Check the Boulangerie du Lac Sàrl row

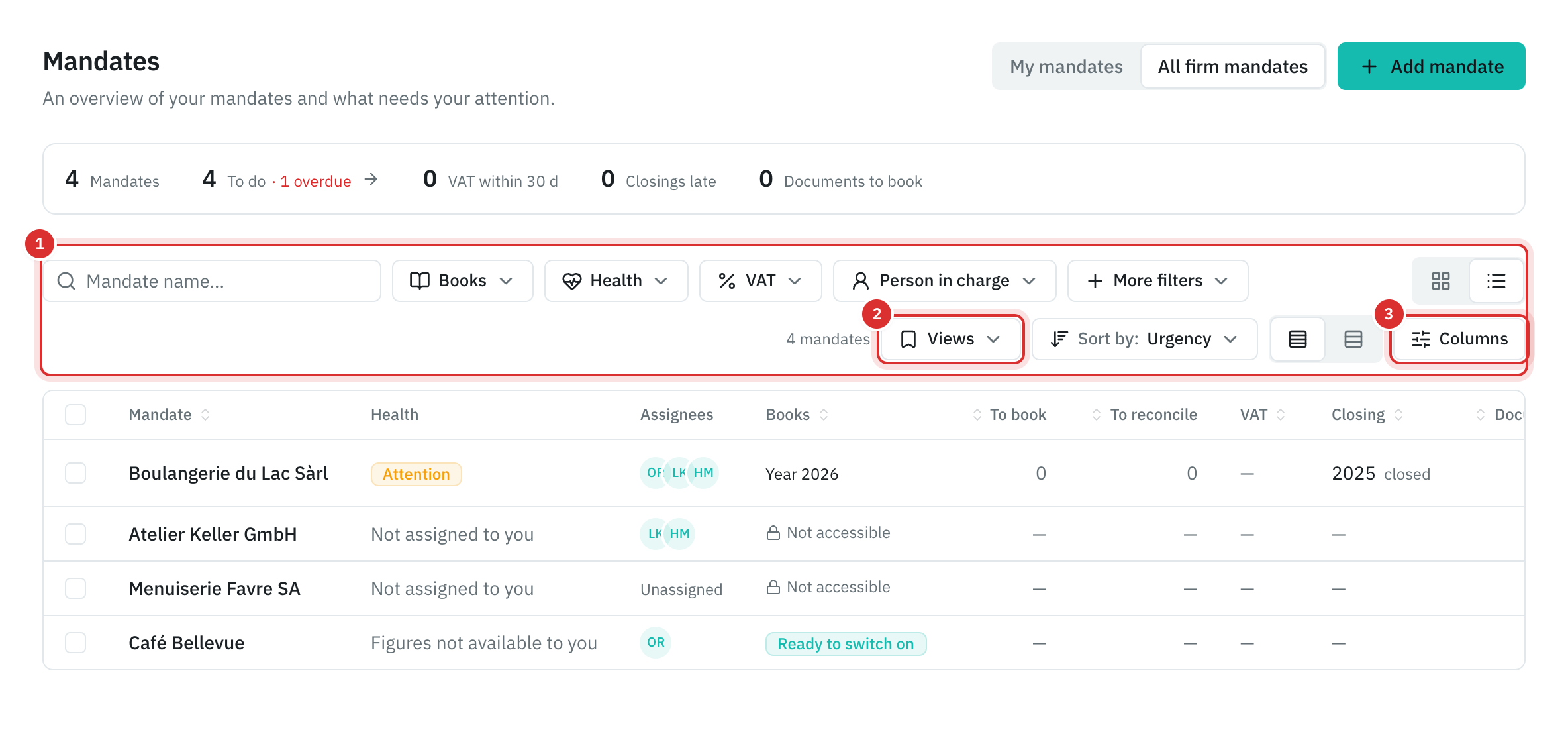pyautogui.click(x=75, y=473)
